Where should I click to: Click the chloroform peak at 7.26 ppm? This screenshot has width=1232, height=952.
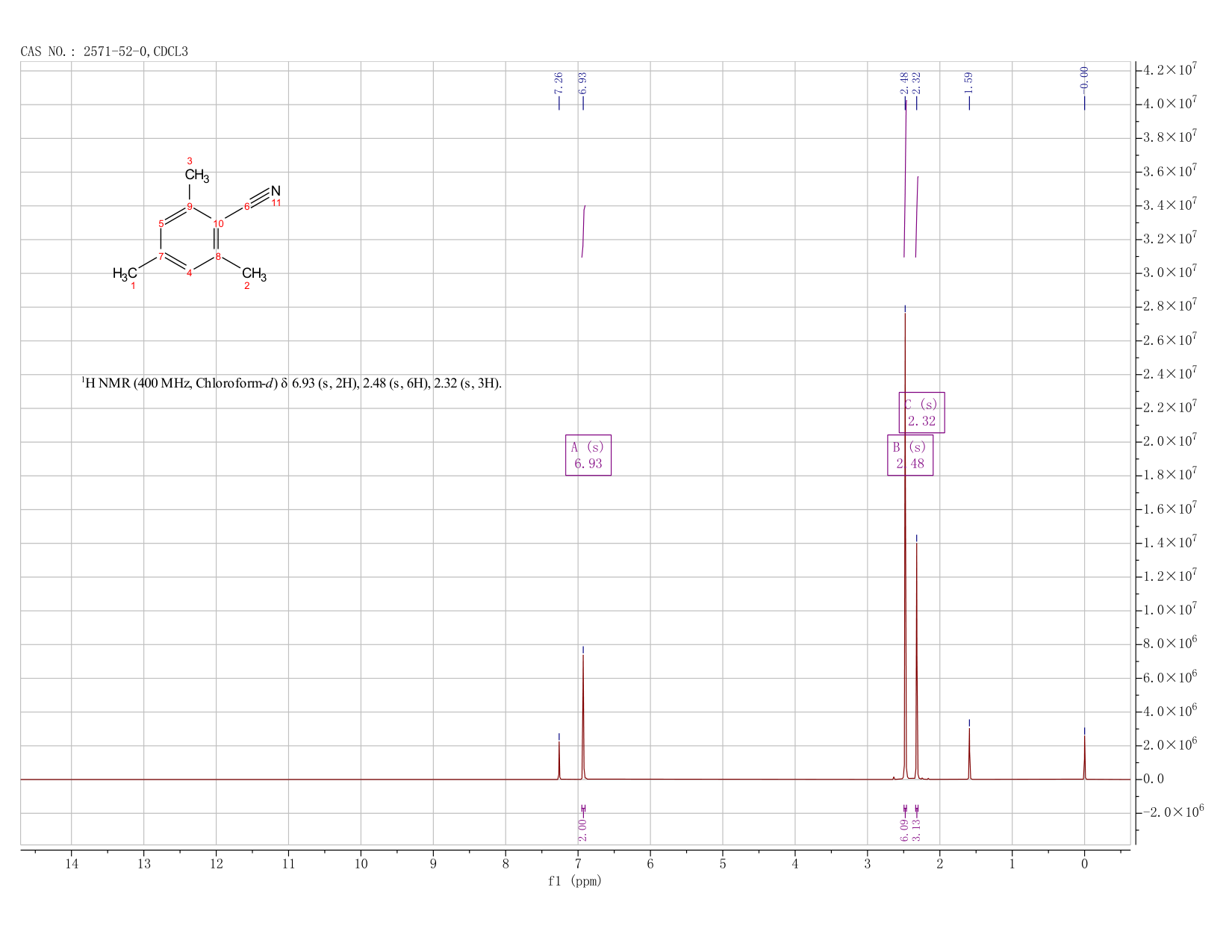point(559,760)
